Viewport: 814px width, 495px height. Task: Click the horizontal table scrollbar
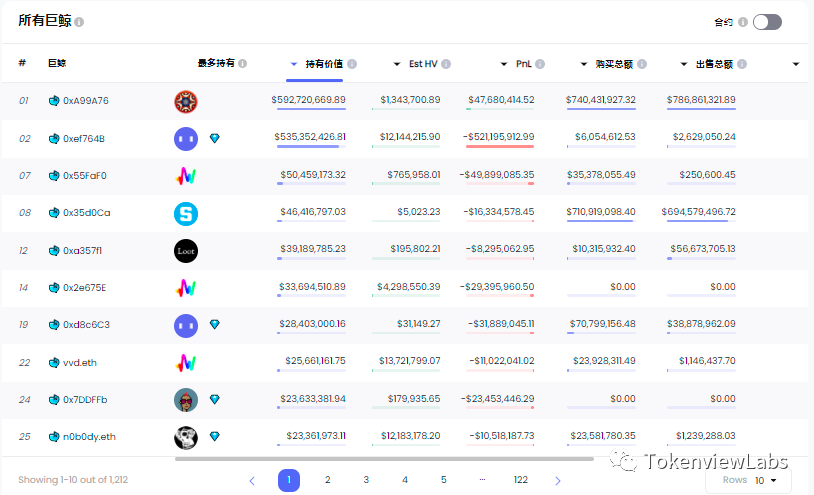(384, 459)
